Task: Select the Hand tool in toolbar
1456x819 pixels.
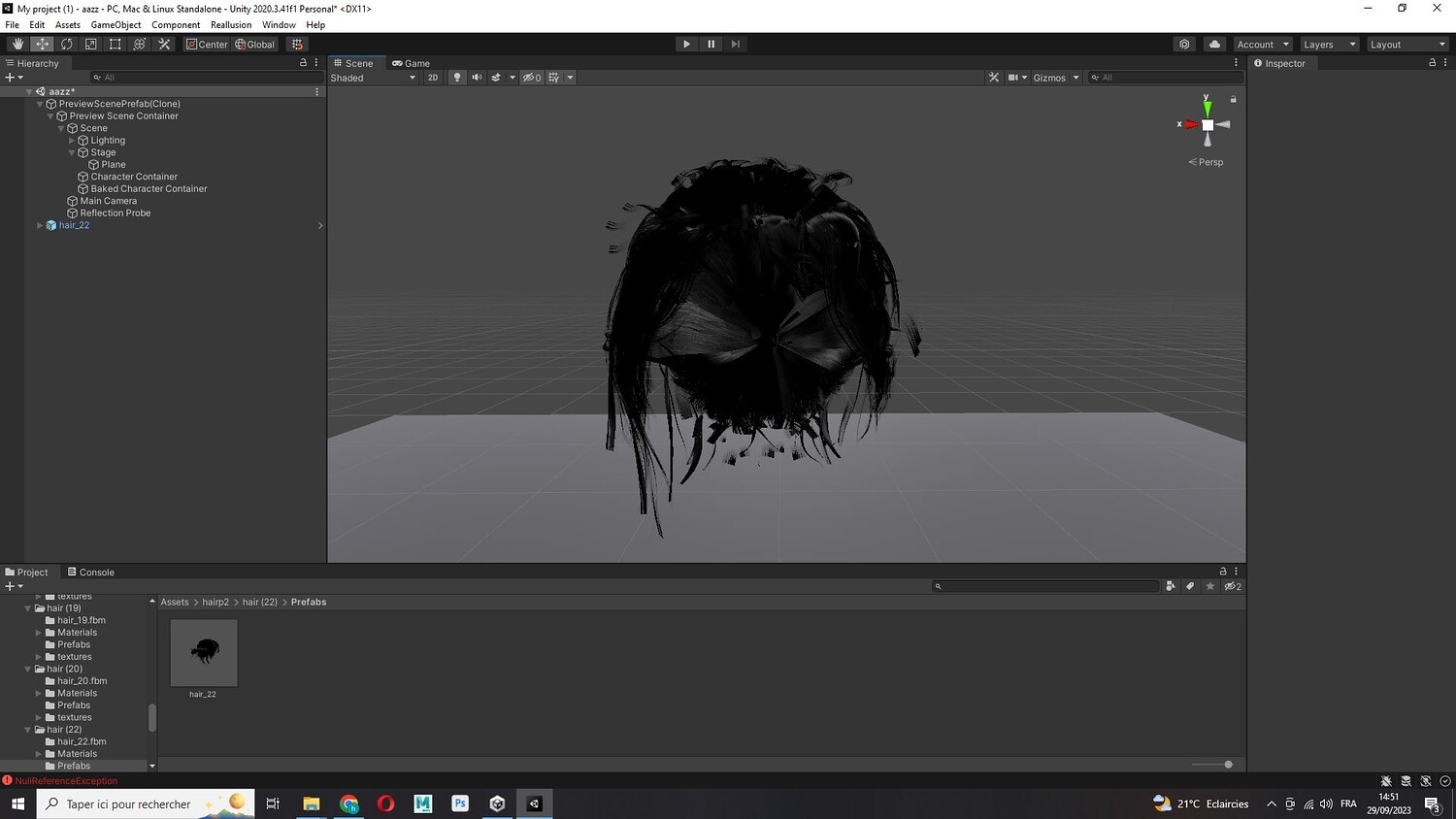Action: (x=17, y=44)
